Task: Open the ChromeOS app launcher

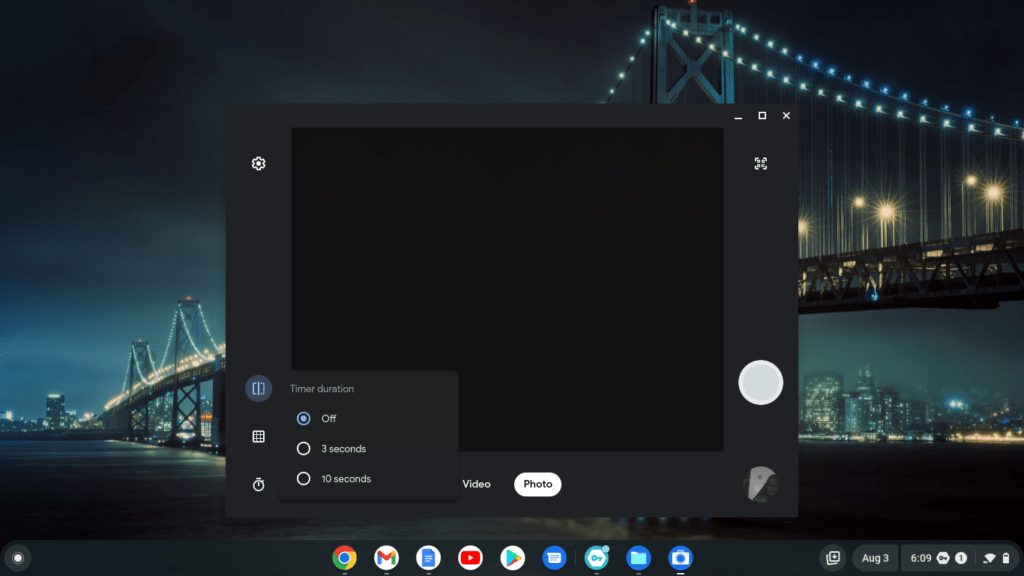Action: (20, 558)
